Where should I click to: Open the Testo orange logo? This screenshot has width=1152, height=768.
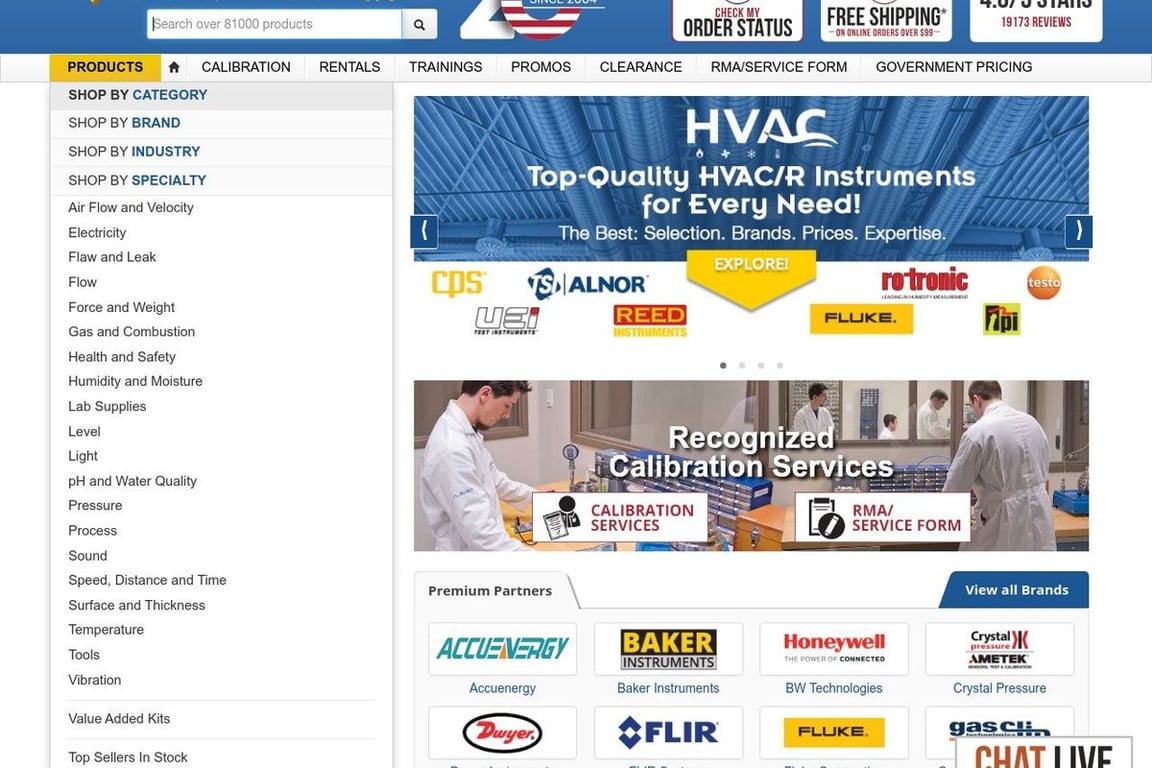[1043, 282]
